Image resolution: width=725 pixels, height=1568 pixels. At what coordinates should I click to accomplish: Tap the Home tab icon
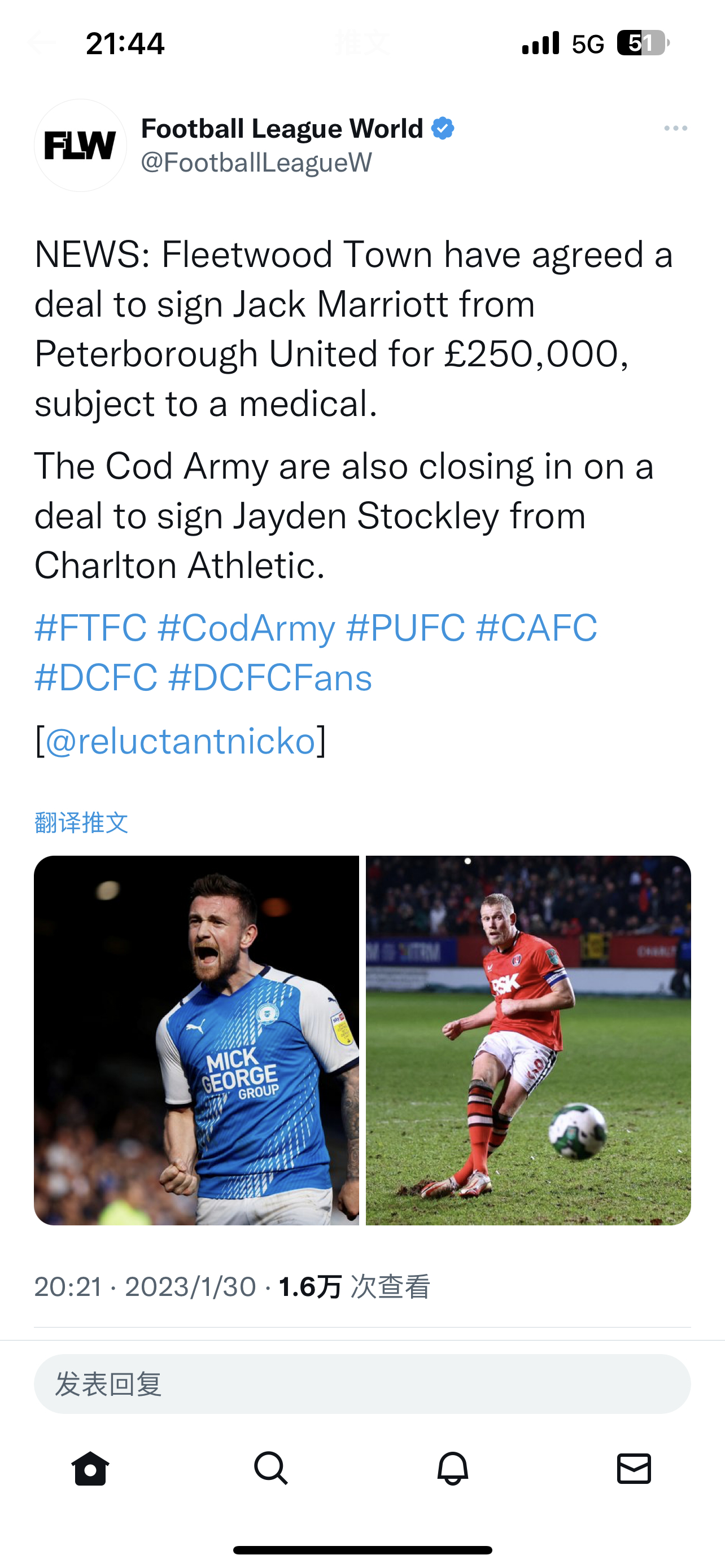(90, 1469)
